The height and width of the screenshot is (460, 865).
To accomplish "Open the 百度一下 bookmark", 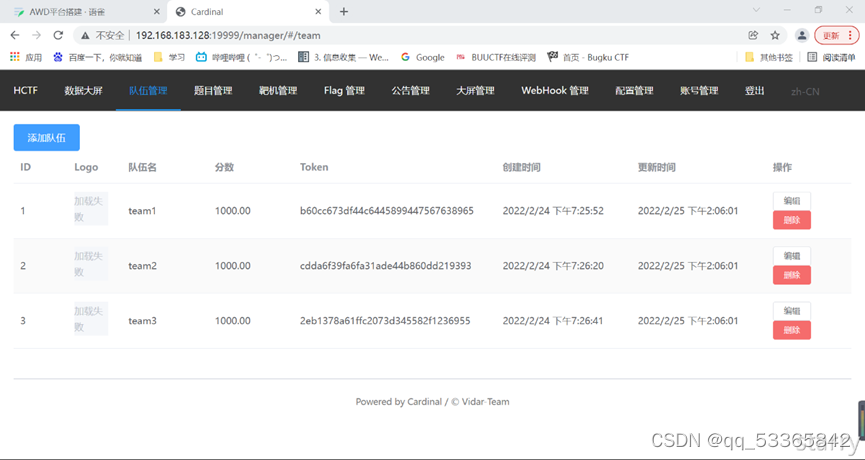I will [x=98, y=57].
